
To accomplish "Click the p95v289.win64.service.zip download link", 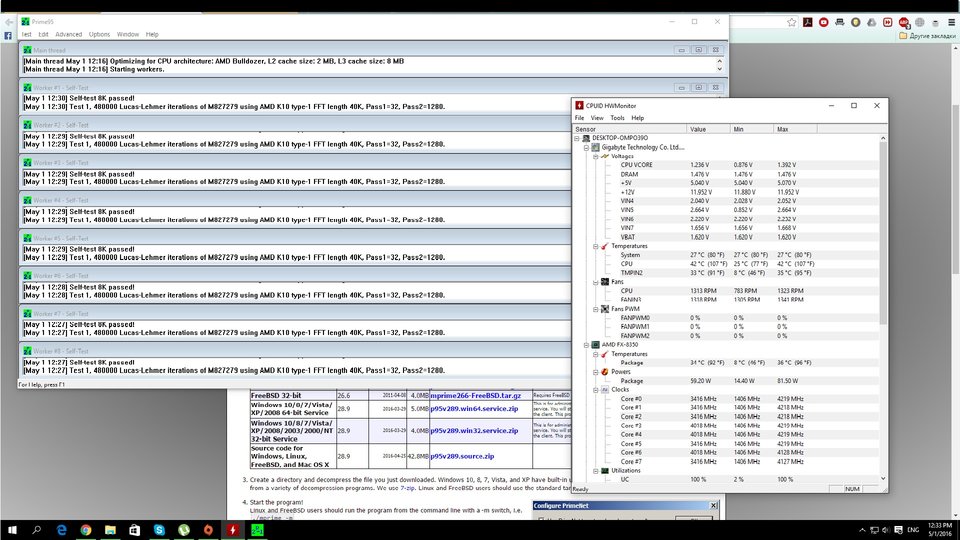I will pos(474,409).
